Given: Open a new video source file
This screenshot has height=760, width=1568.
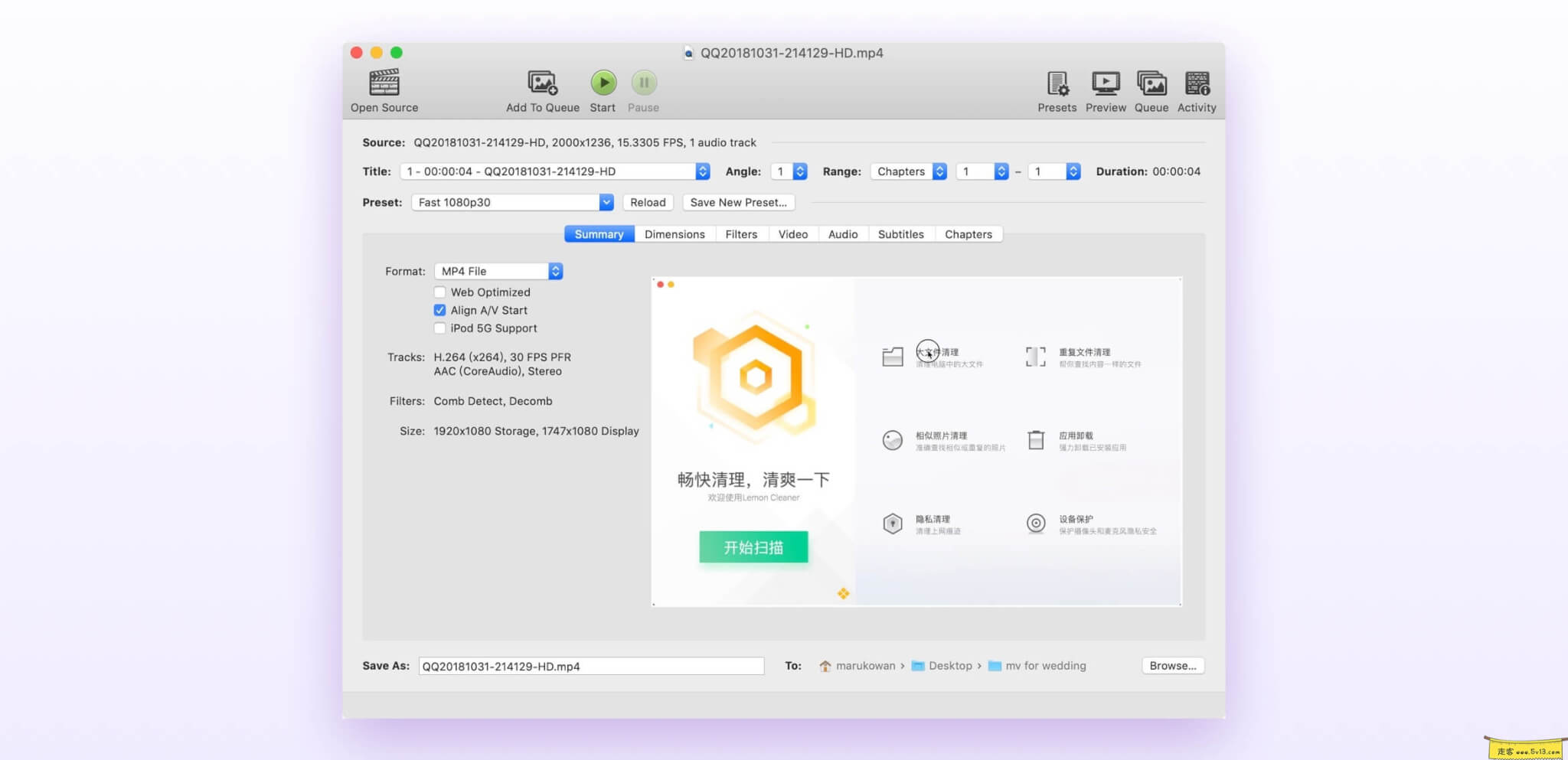Looking at the screenshot, I should [x=384, y=88].
